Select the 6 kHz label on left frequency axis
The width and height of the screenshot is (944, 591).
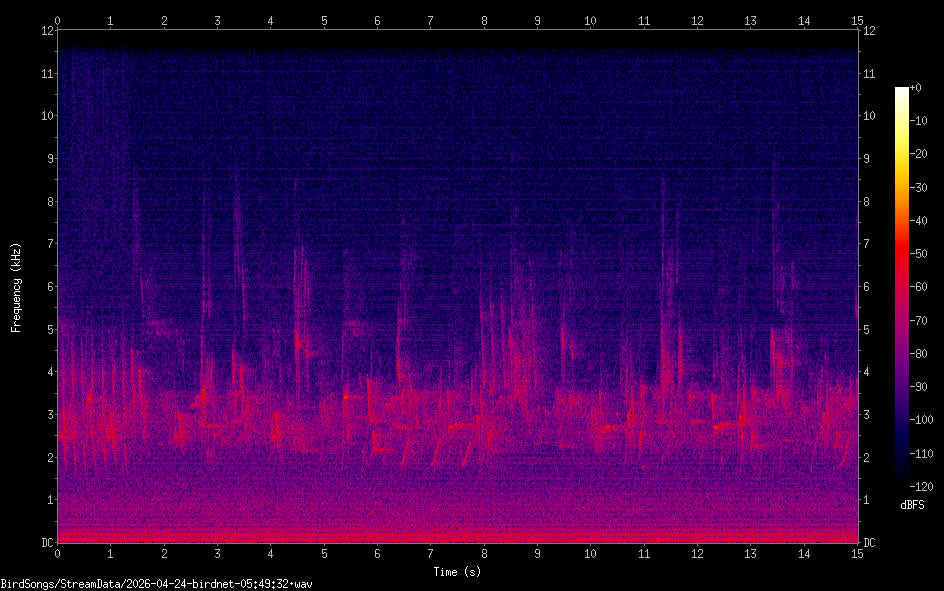click(48, 287)
